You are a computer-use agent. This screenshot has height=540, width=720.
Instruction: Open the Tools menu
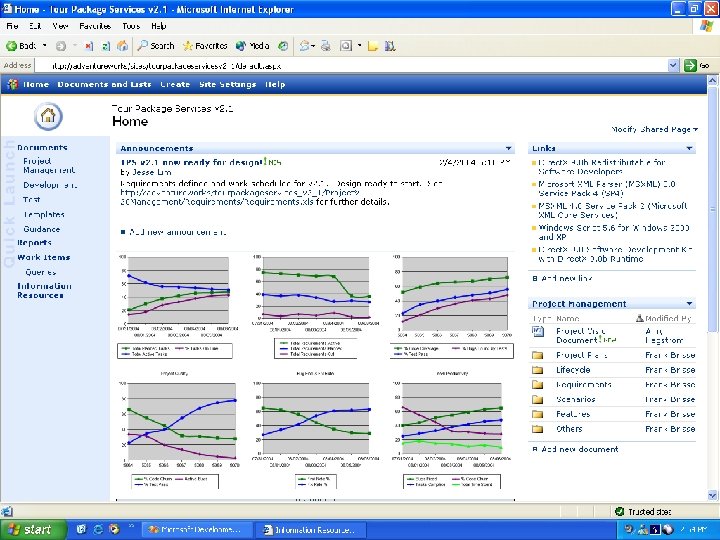[131, 26]
